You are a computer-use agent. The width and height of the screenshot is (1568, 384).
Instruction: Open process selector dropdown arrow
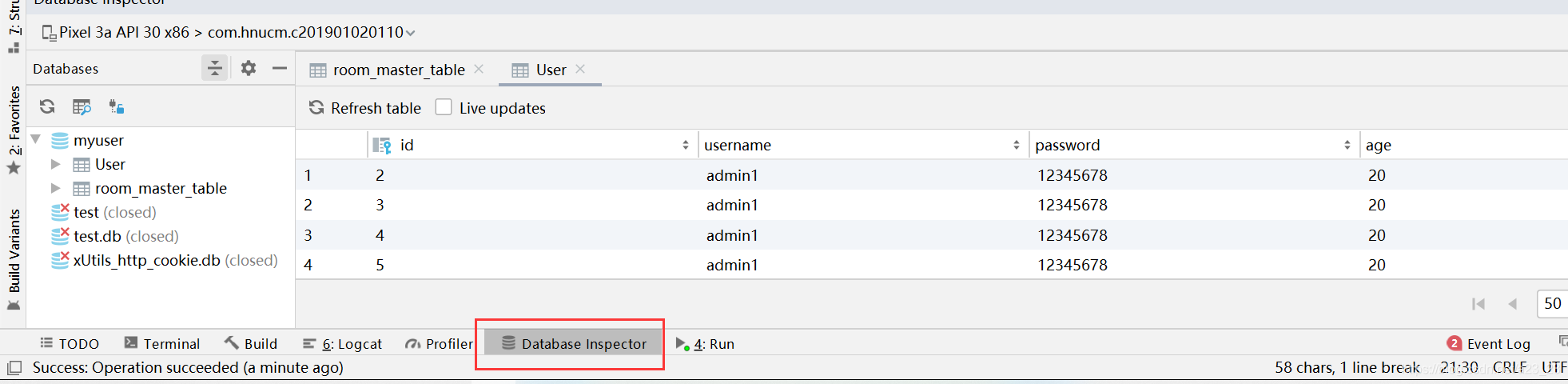tap(410, 33)
